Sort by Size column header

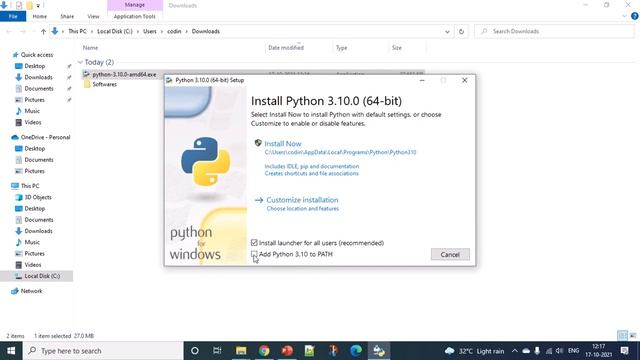(397, 48)
